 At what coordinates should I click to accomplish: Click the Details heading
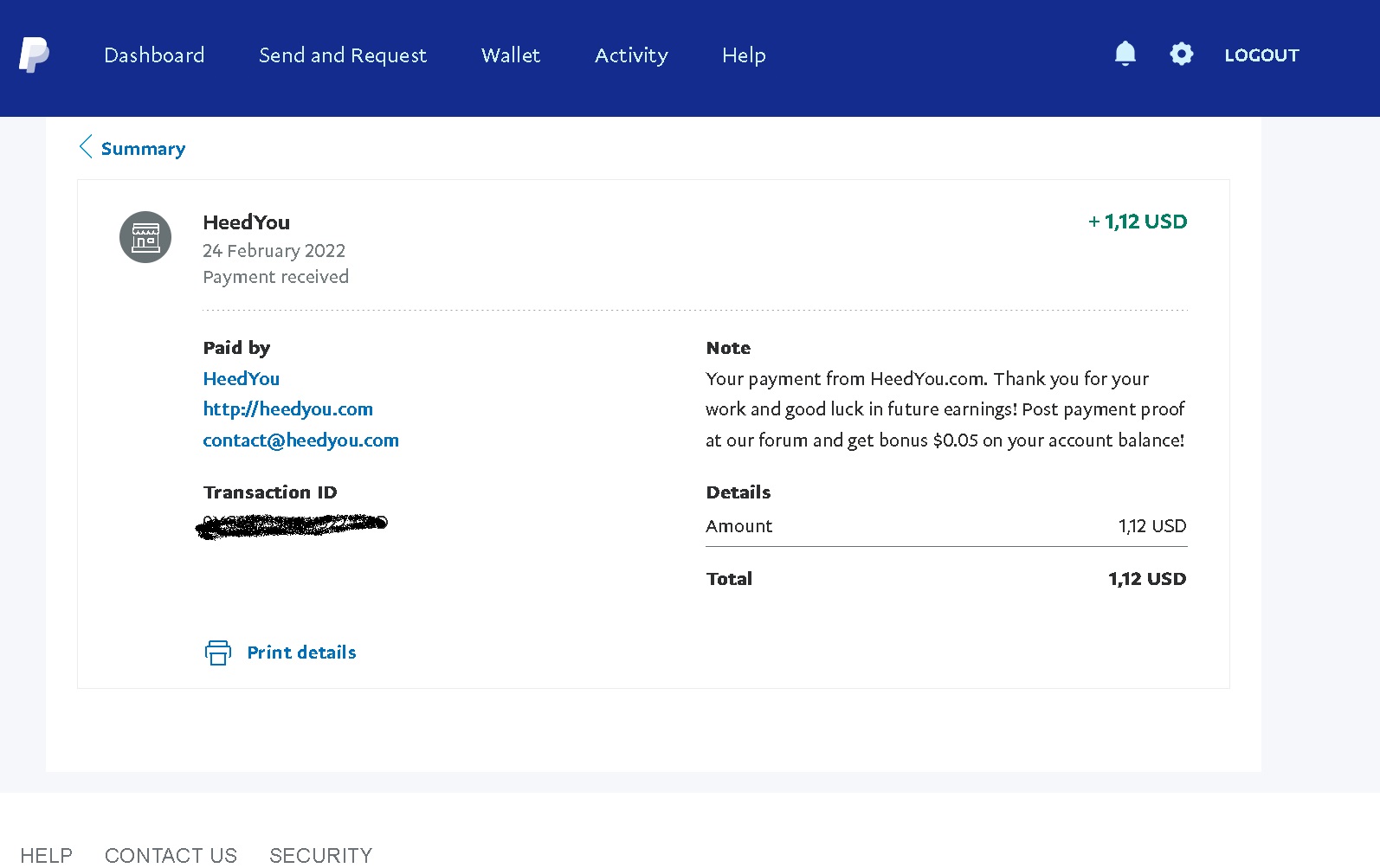click(738, 492)
